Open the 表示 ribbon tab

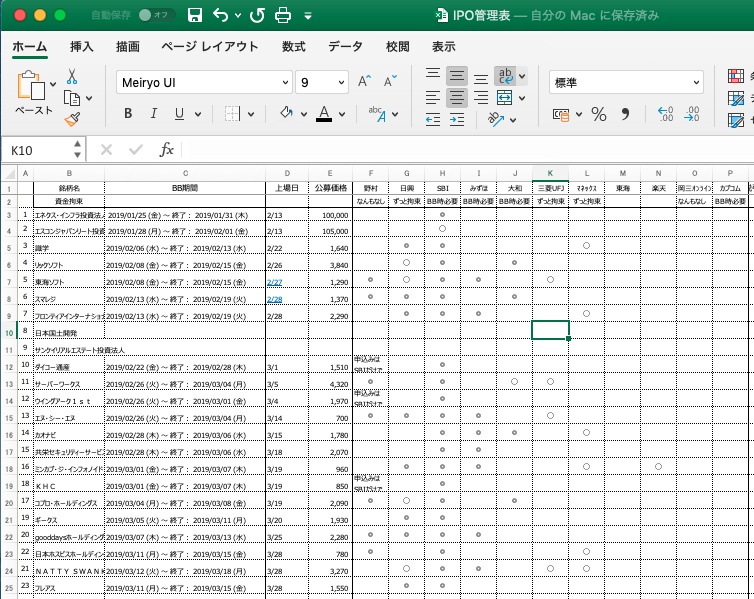pyautogui.click(x=443, y=47)
